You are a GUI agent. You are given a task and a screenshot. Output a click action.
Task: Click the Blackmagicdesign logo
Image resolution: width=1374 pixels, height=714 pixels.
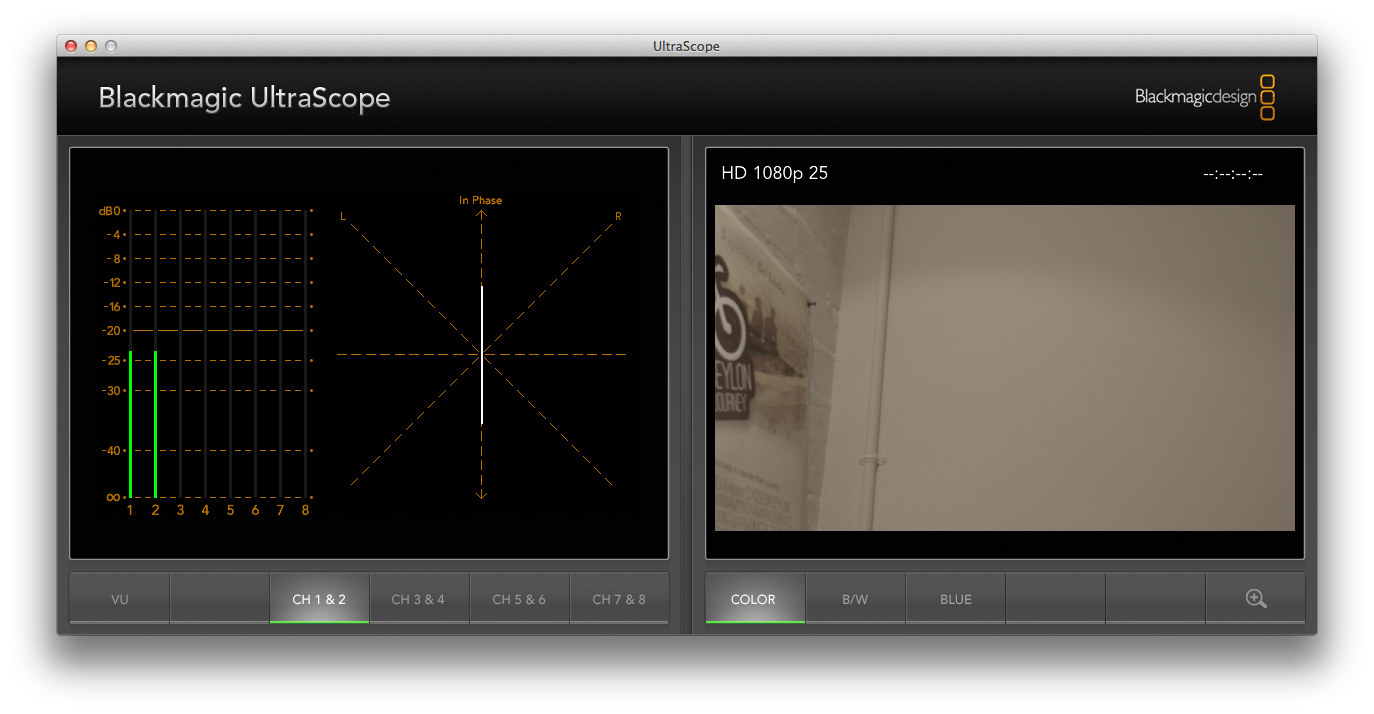[x=1205, y=97]
